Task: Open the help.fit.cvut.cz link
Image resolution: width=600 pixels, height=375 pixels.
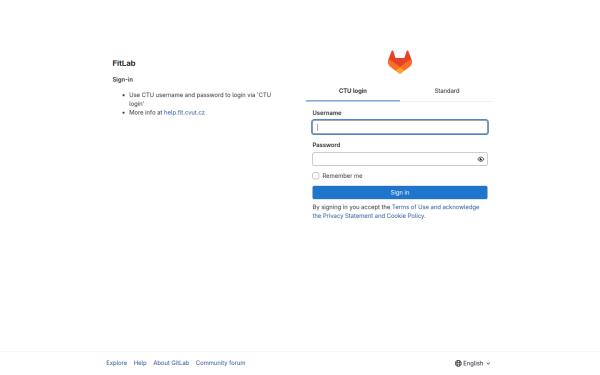Action: click(184, 112)
